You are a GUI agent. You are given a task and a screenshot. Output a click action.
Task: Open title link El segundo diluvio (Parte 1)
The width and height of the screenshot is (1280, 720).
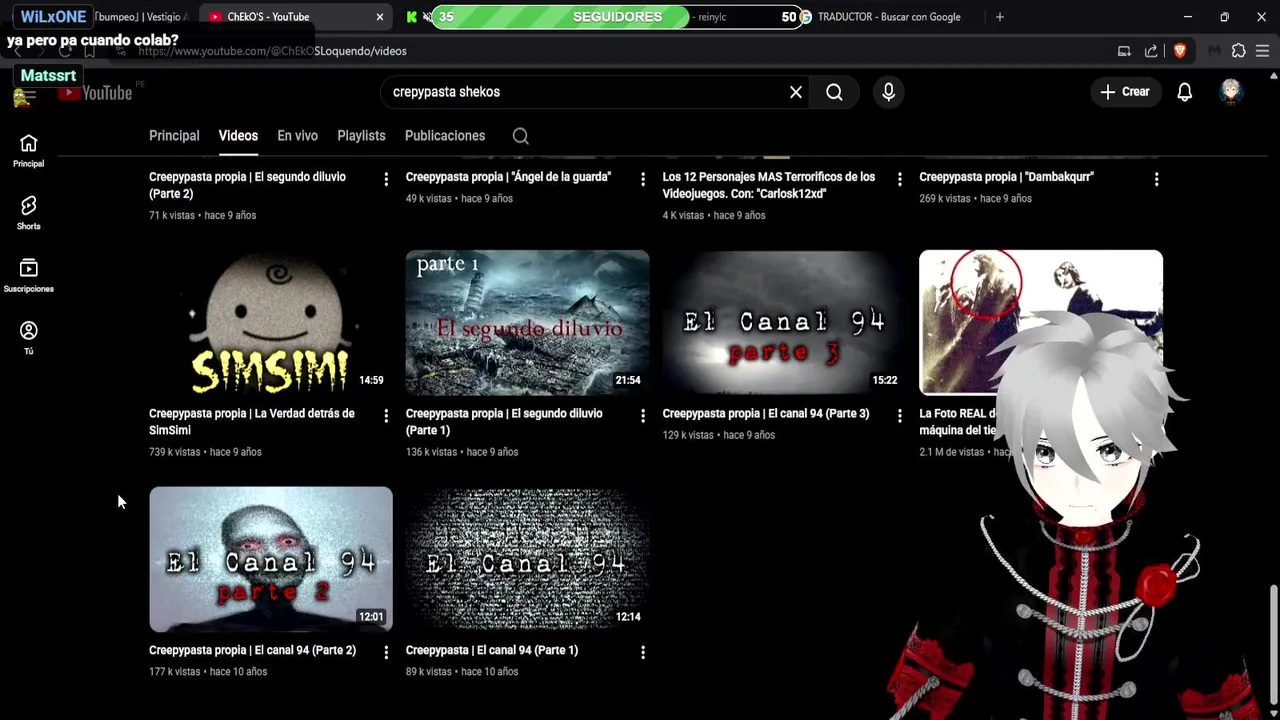coord(504,422)
